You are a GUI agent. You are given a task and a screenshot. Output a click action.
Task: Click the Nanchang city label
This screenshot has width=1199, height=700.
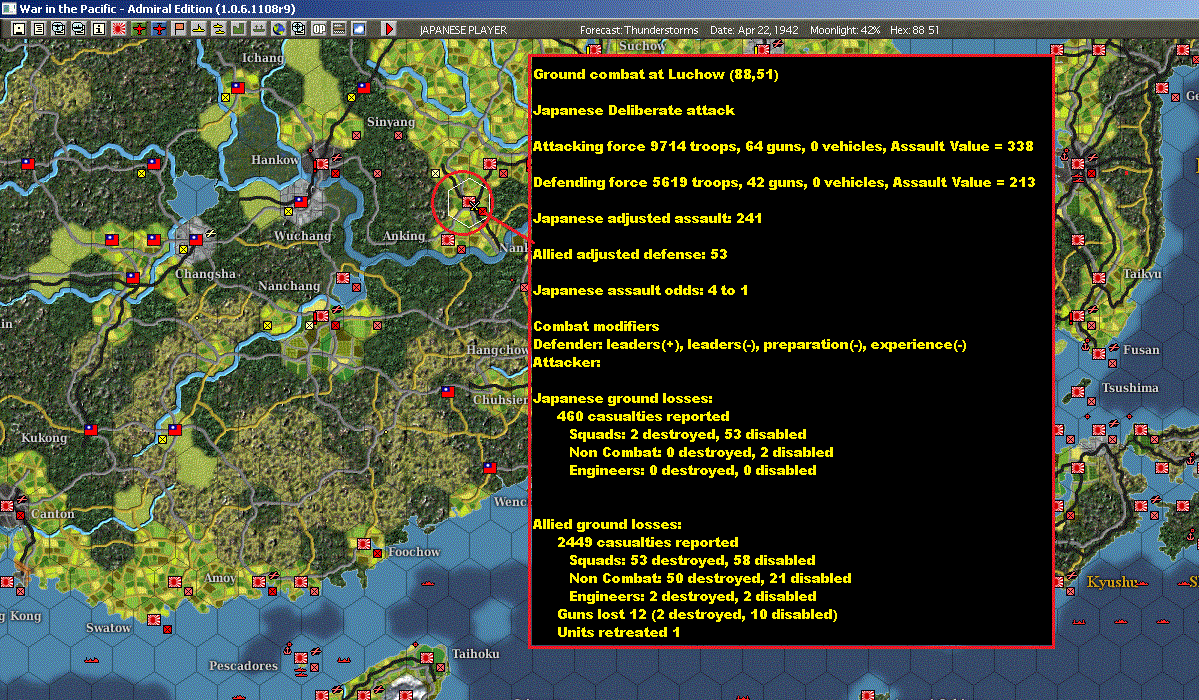coord(289,286)
